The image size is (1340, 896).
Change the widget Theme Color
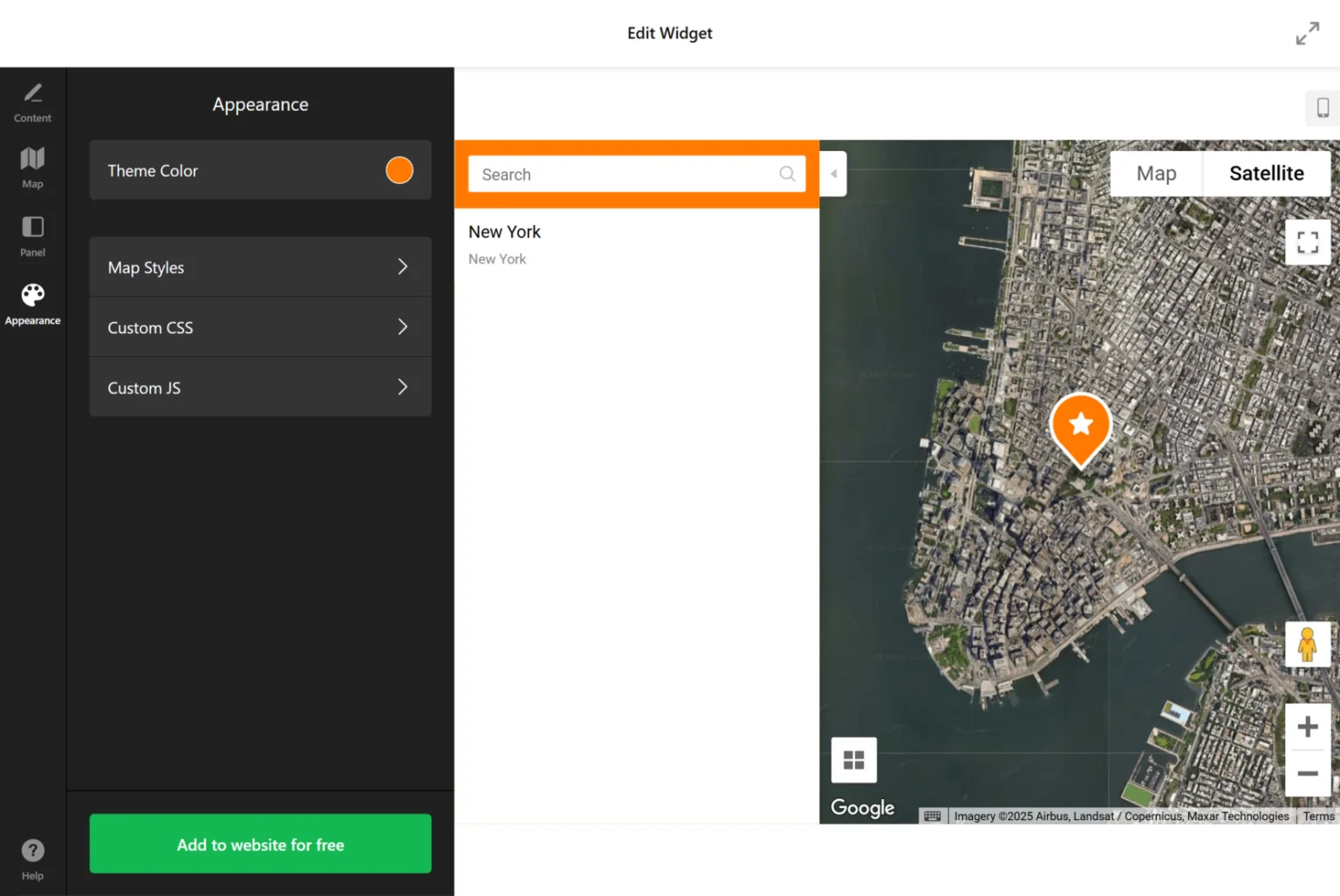(399, 170)
